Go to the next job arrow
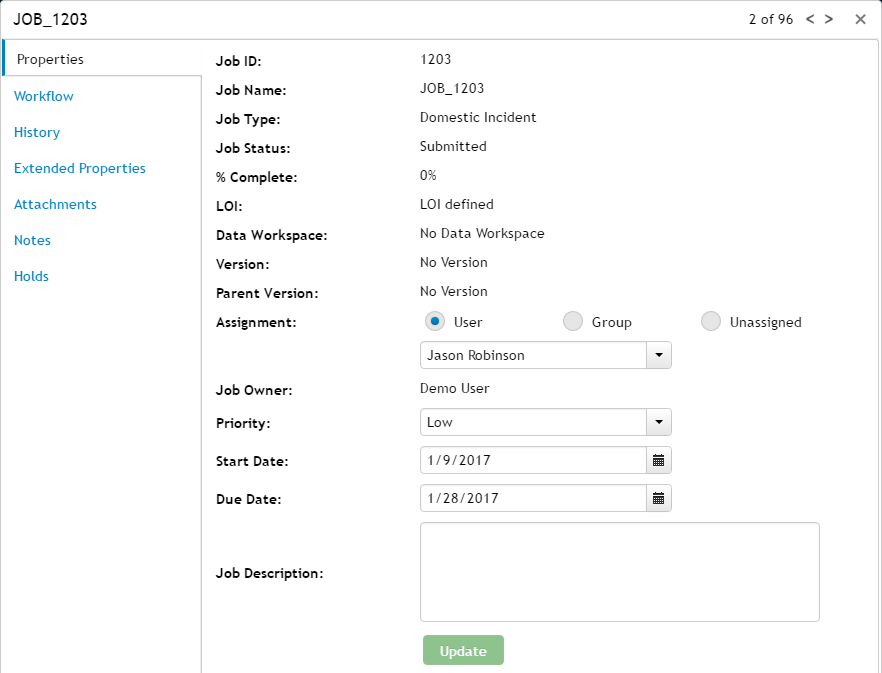Viewport: 882px width, 673px height. pos(829,19)
